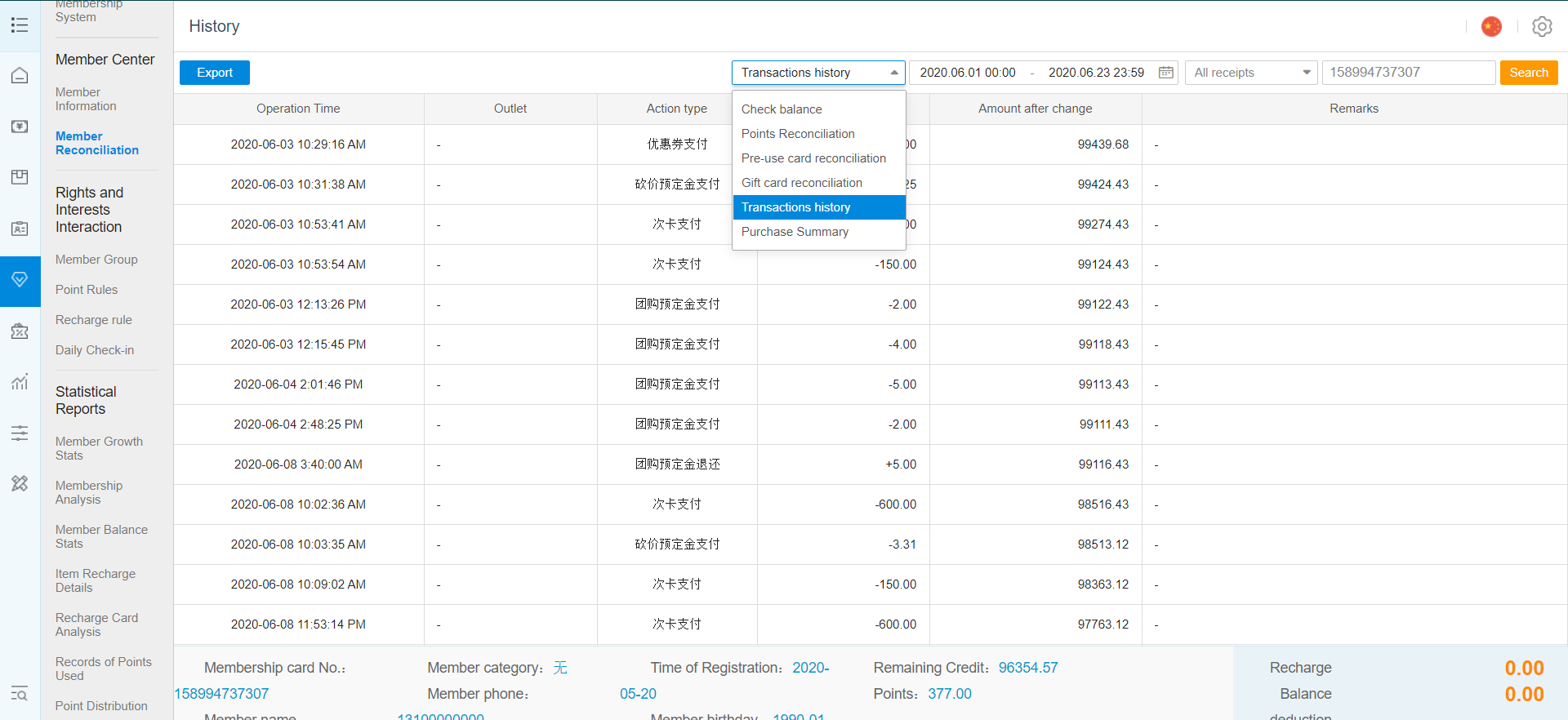Open Member Reconciliation sidebar link

[x=97, y=143]
